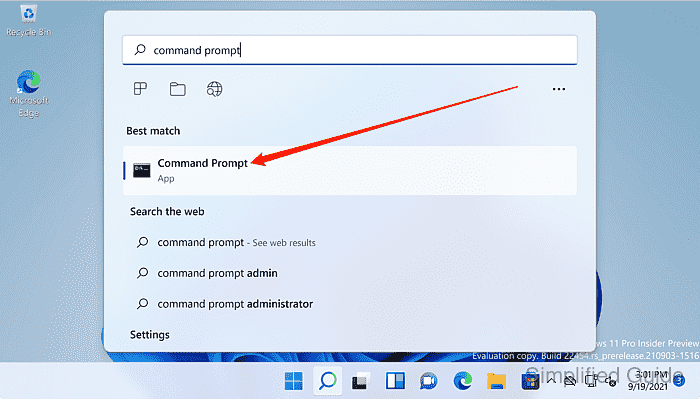Open Task View from taskbar
Image resolution: width=700 pixels, height=399 pixels.
coord(361,381)
